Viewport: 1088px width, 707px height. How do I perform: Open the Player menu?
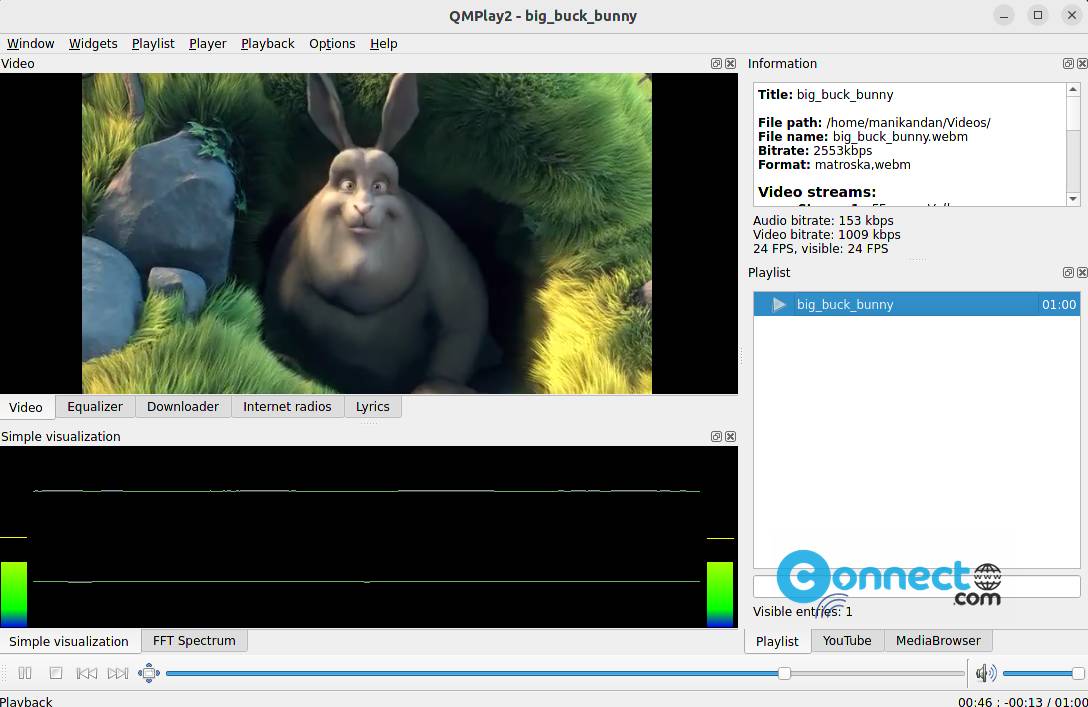(207, 44)
